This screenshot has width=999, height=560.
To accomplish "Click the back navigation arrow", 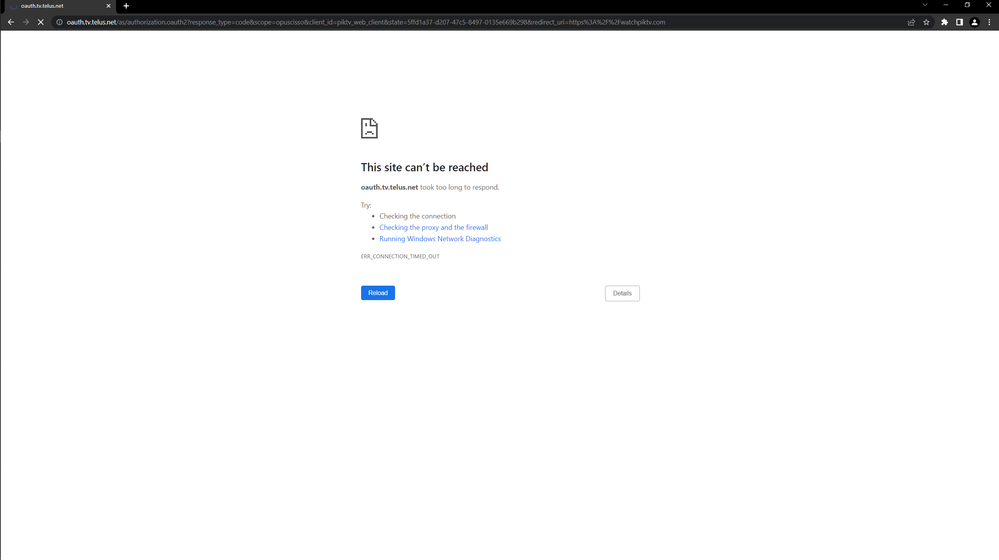I will [x=11, y=22].
